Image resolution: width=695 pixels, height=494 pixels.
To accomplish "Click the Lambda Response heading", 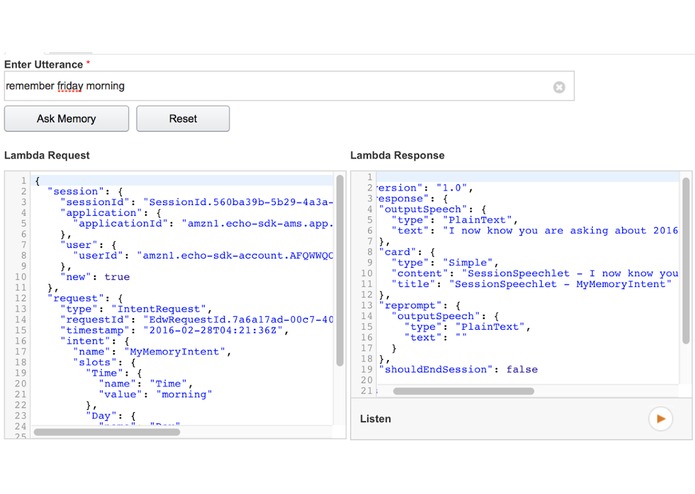I will [x=398, y=156].
